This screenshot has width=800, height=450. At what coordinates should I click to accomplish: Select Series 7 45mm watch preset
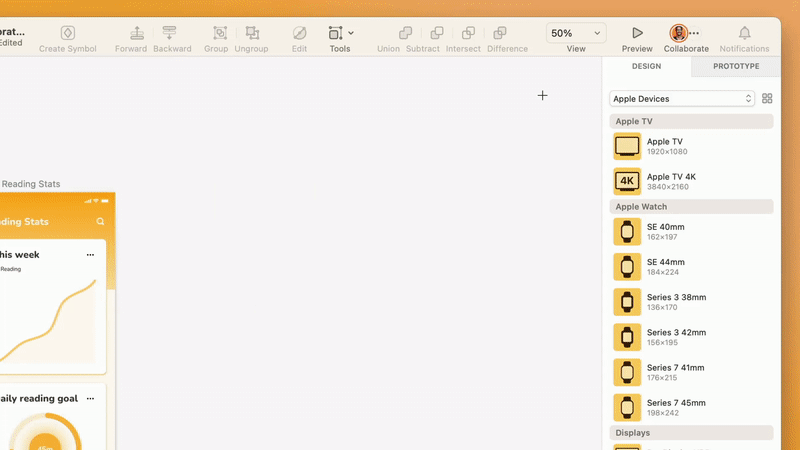(691, 408)
